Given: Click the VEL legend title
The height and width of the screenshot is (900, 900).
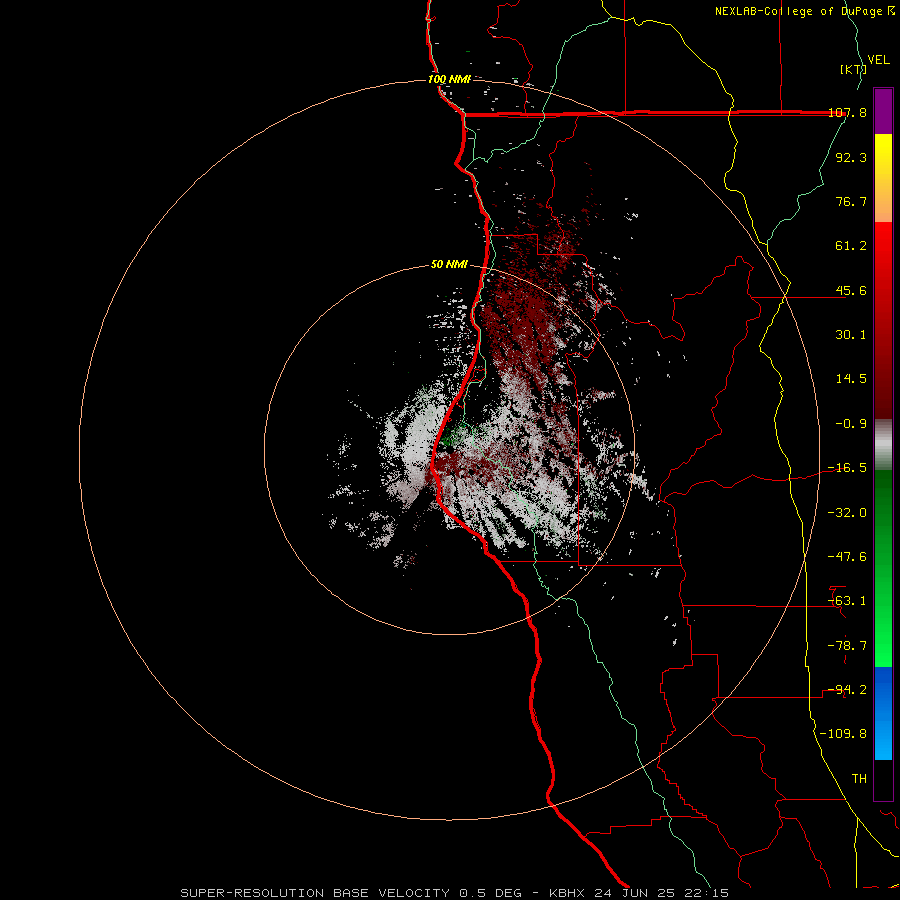Looking at the screenshot, I should pos(878,60).
